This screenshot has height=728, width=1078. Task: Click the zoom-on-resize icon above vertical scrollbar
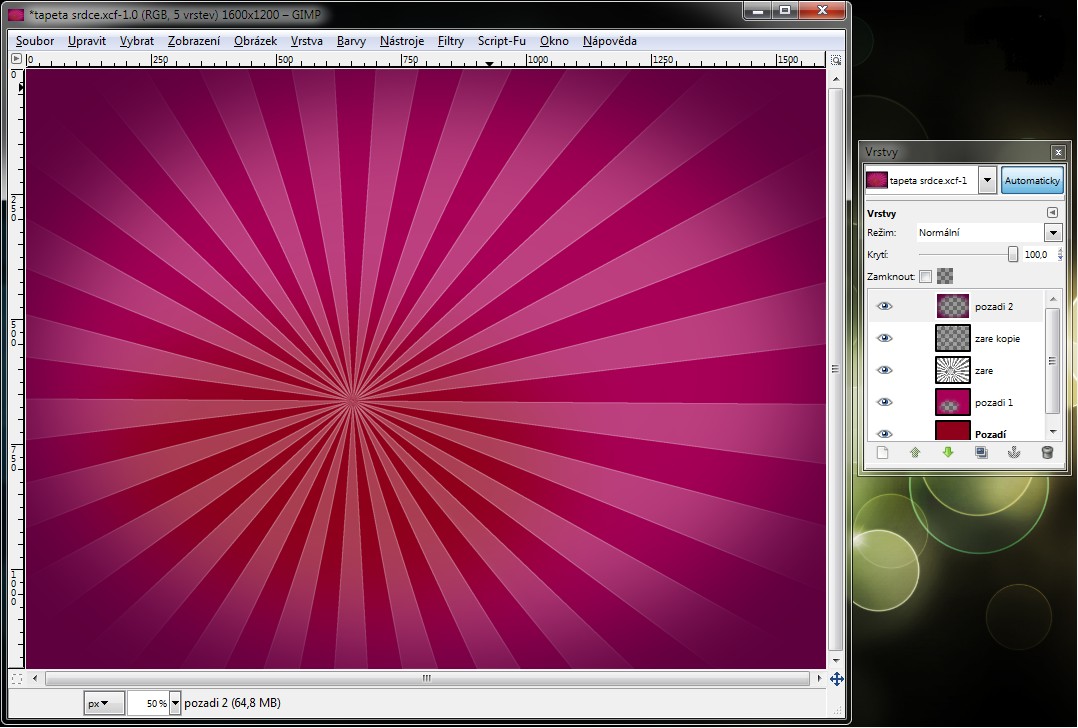(x=836, y=60)
